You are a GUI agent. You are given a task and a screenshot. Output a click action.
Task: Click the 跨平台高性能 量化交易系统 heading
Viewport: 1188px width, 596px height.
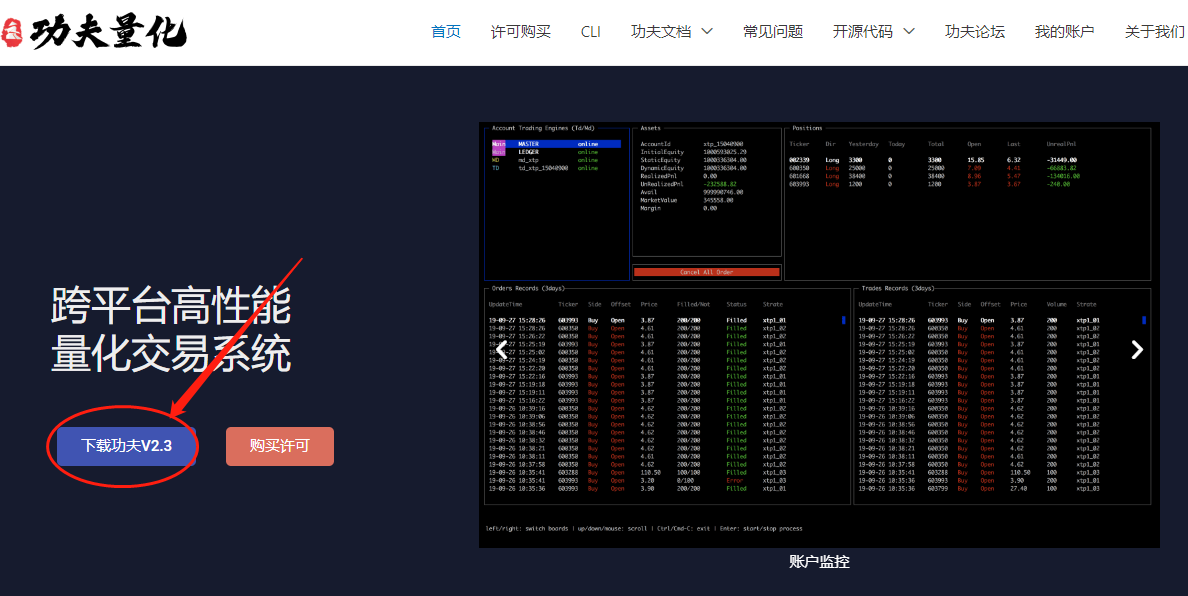[x=171, y=329]
